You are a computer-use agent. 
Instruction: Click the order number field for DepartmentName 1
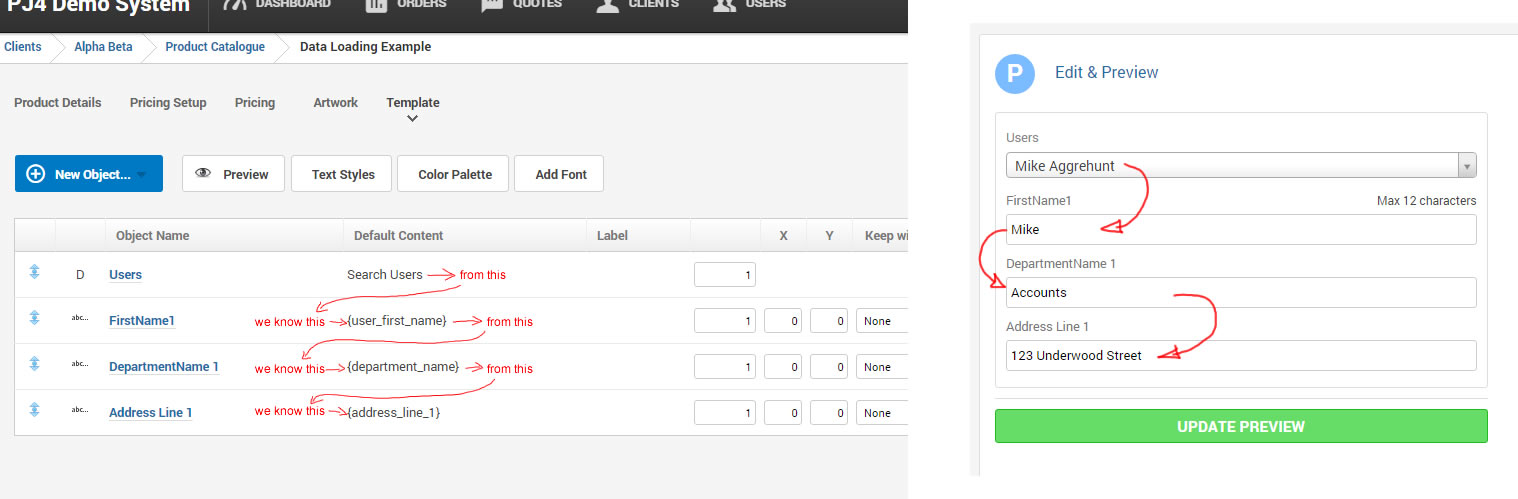725,367
